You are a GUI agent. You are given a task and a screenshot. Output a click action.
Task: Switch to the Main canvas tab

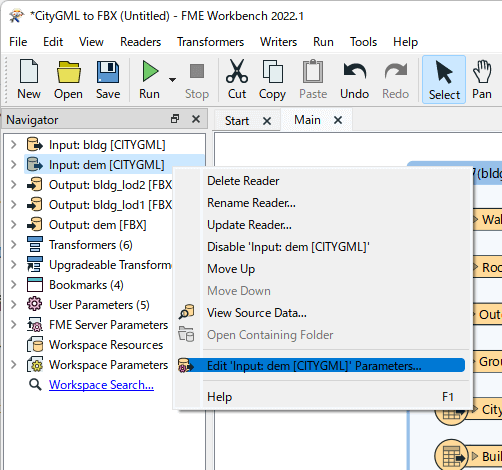coord(307,120)
